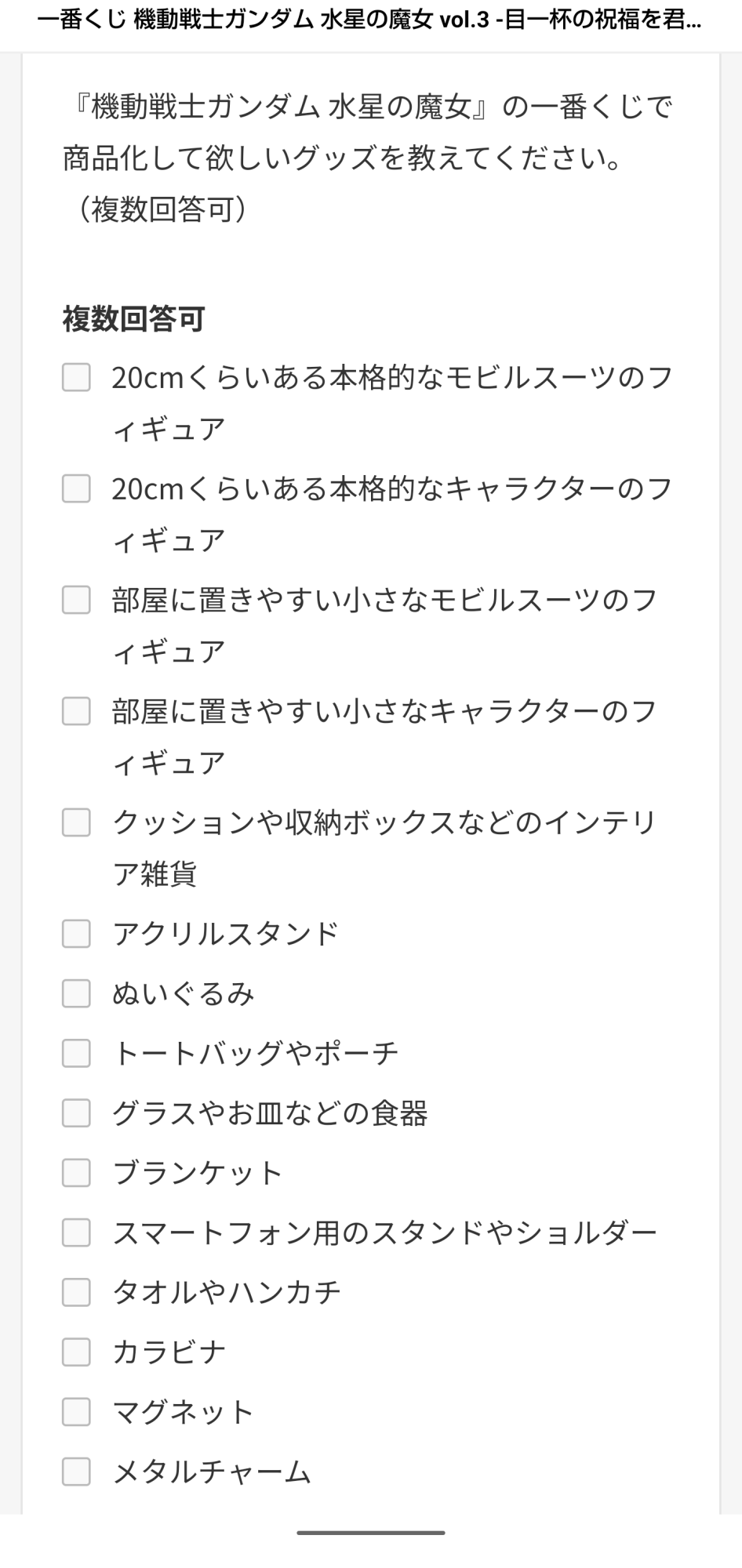Screen dimensions: 742x1568
Task: Tick the cushion and storage box interior goods checkbox
Action: (x=76, y=822)
